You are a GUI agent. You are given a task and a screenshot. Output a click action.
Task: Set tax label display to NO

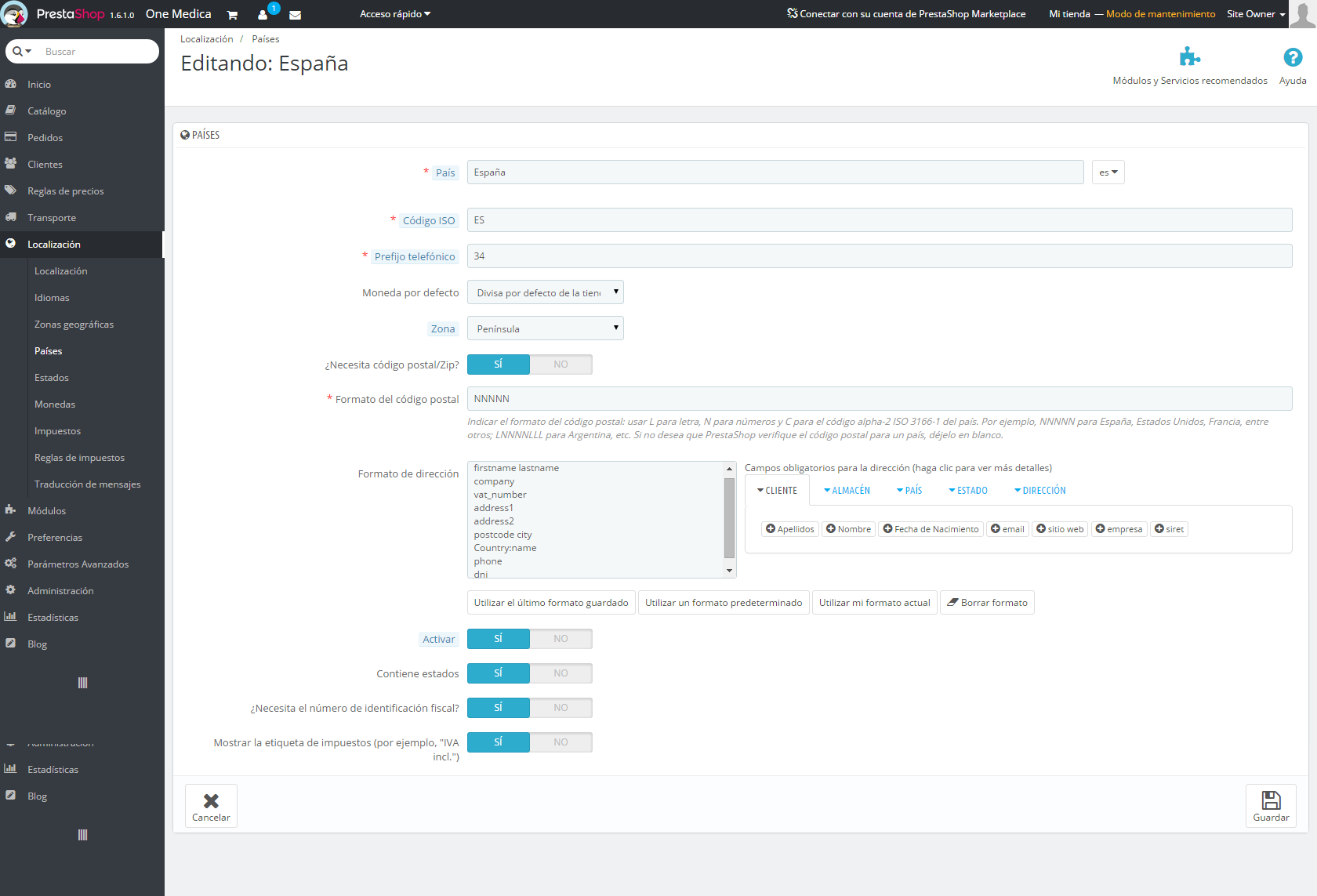561,742
